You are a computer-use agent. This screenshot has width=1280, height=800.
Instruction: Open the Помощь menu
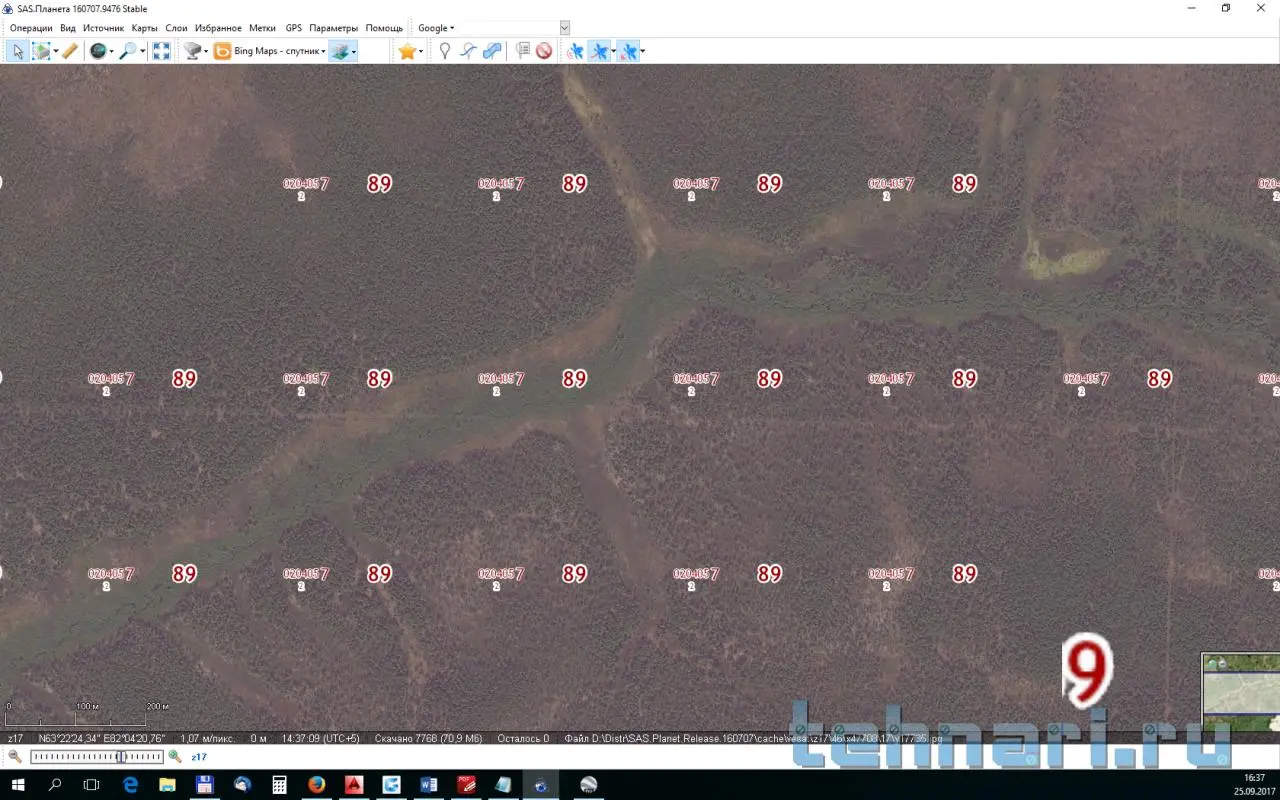coord(384,28)
